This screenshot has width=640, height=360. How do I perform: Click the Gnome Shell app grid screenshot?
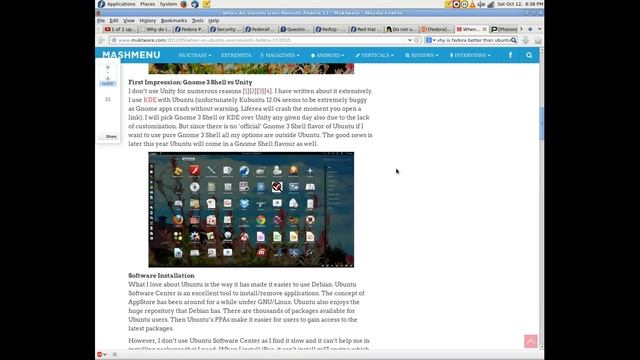(251, 209)
